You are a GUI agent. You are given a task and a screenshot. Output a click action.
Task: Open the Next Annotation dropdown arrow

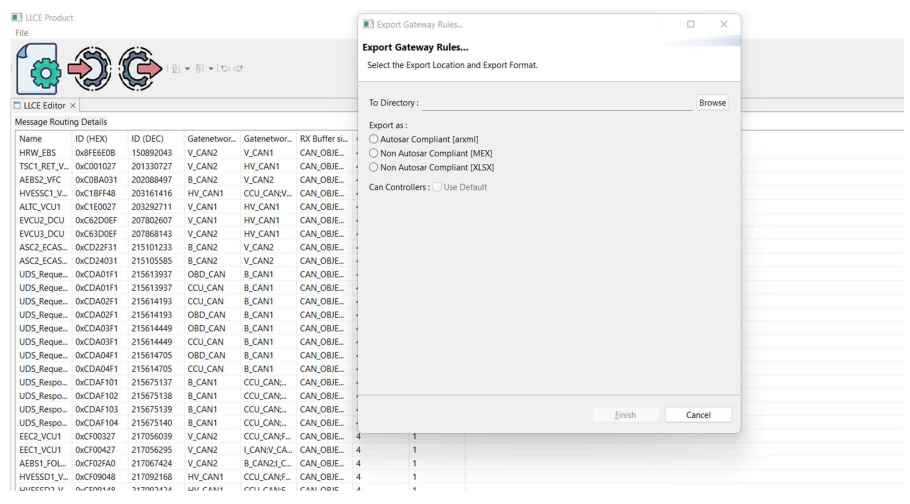pos(187,69)
